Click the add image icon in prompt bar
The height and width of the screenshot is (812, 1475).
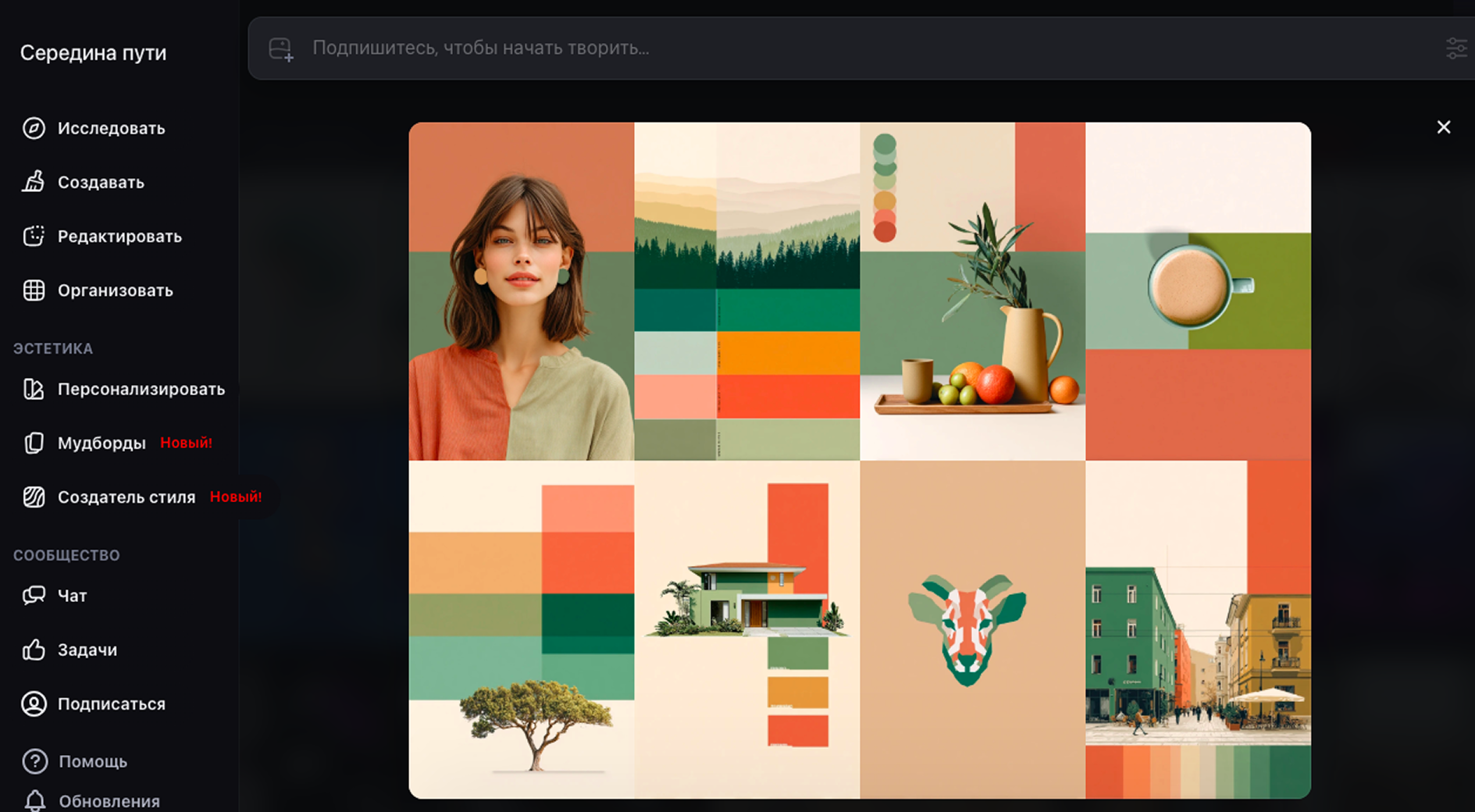point(280,49)
